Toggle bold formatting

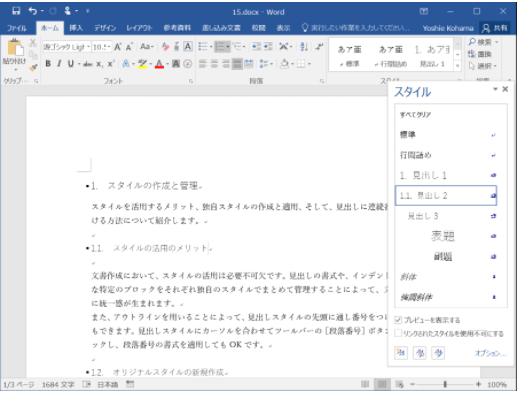(48, 63)
